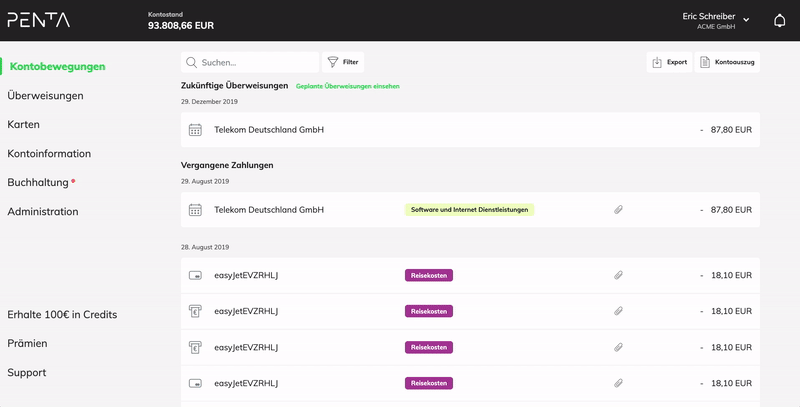Screen dimensions: 800x407
Task: Open the paperclip attachment on the Telekom payment
Action: point(618,210)
